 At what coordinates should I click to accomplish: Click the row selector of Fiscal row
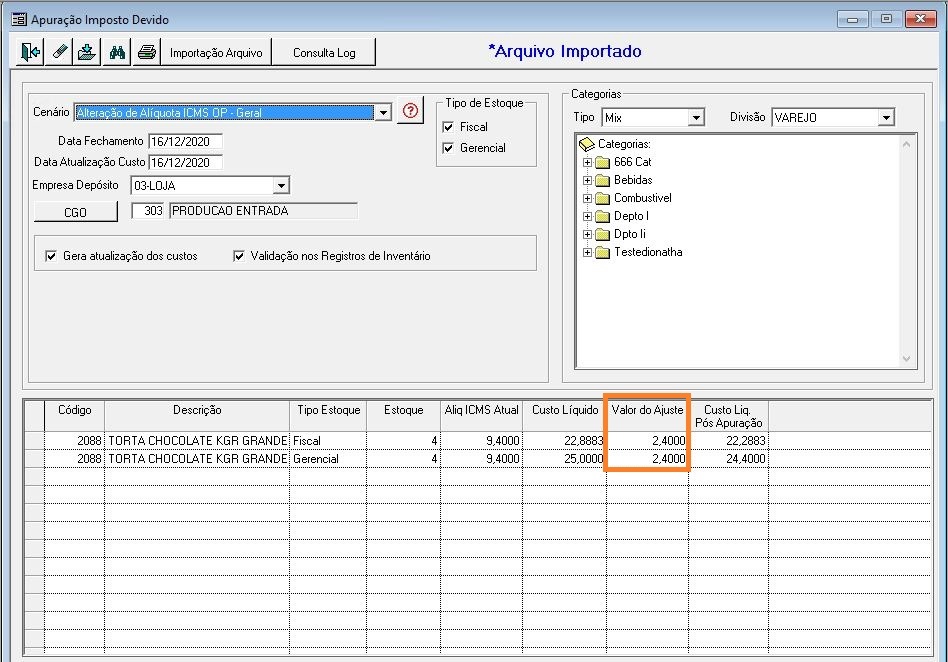34,441
